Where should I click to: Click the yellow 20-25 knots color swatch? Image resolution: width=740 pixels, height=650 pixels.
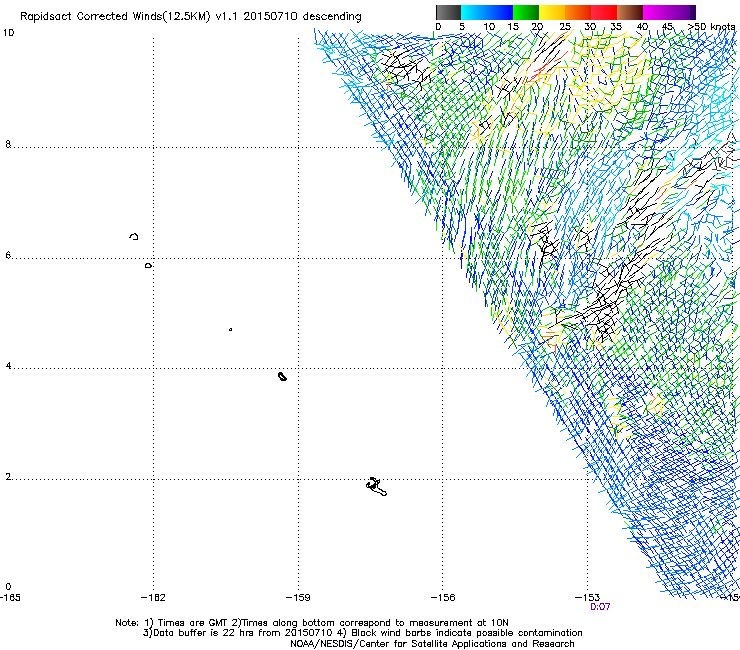click(552, 12)
